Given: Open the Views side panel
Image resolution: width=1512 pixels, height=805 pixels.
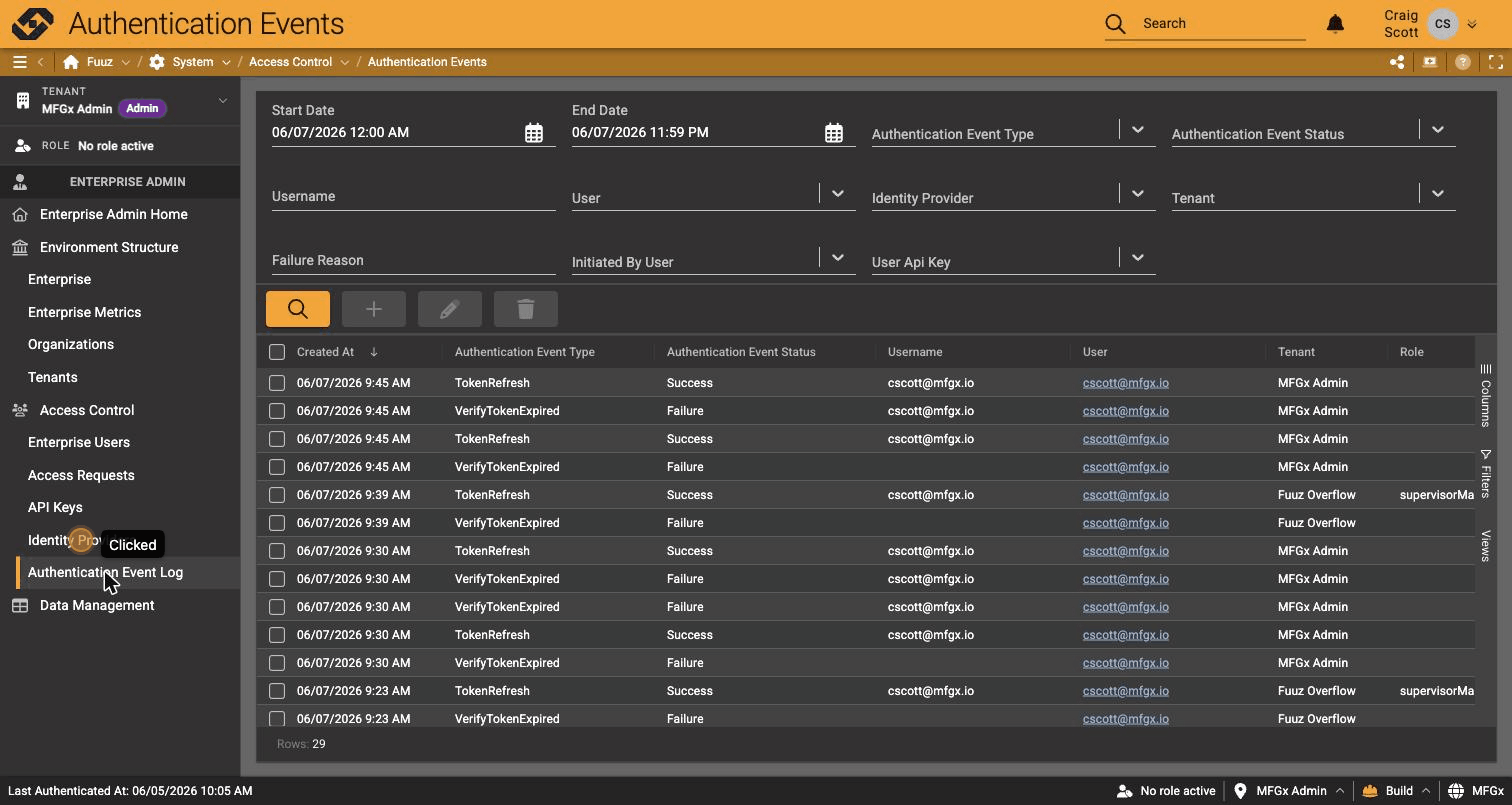Looking at the screenshot, I should [x=1486, y=545].
